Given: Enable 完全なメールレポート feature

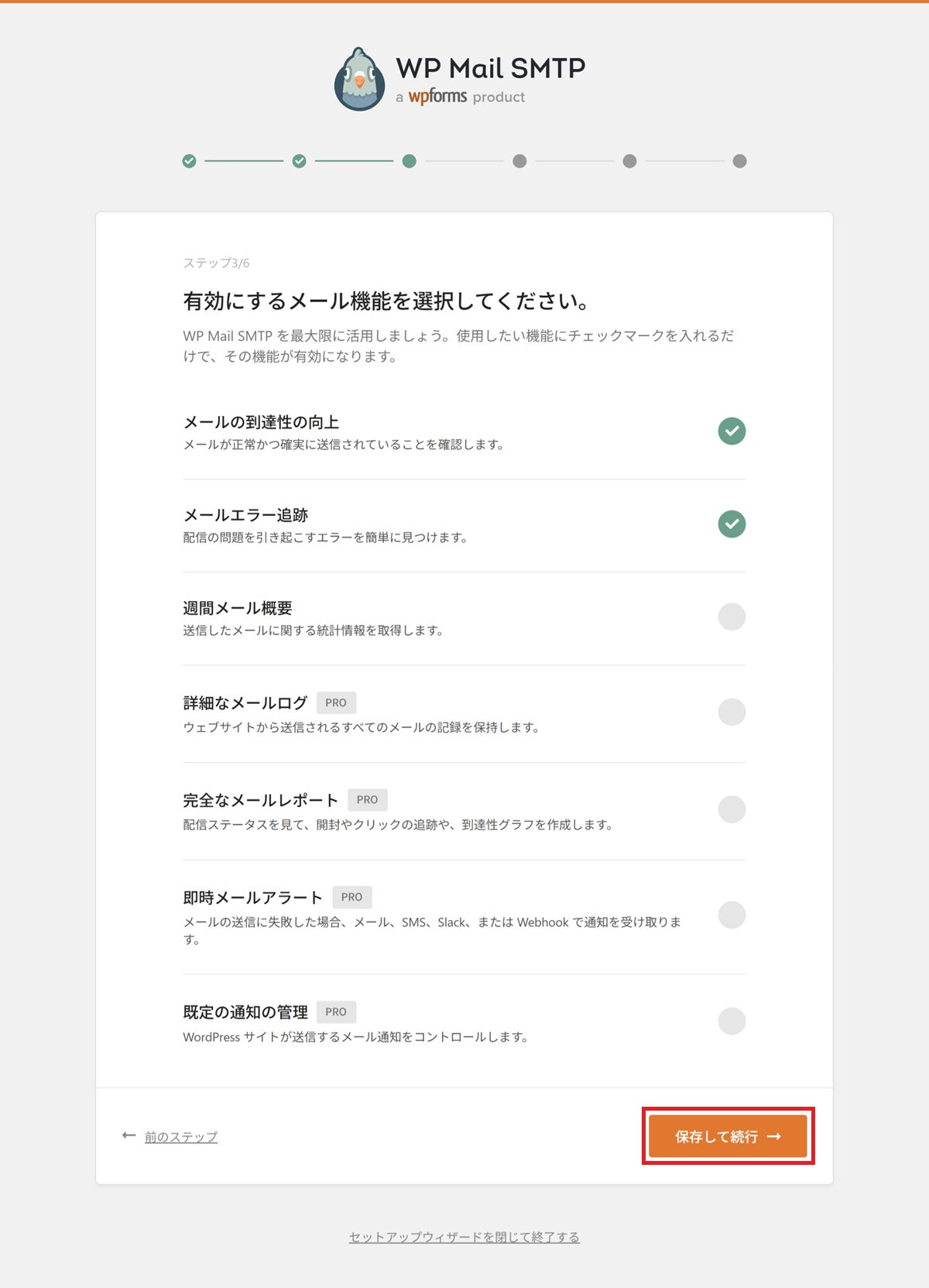Looking at the screenshot, I should [x=732, y=809].
